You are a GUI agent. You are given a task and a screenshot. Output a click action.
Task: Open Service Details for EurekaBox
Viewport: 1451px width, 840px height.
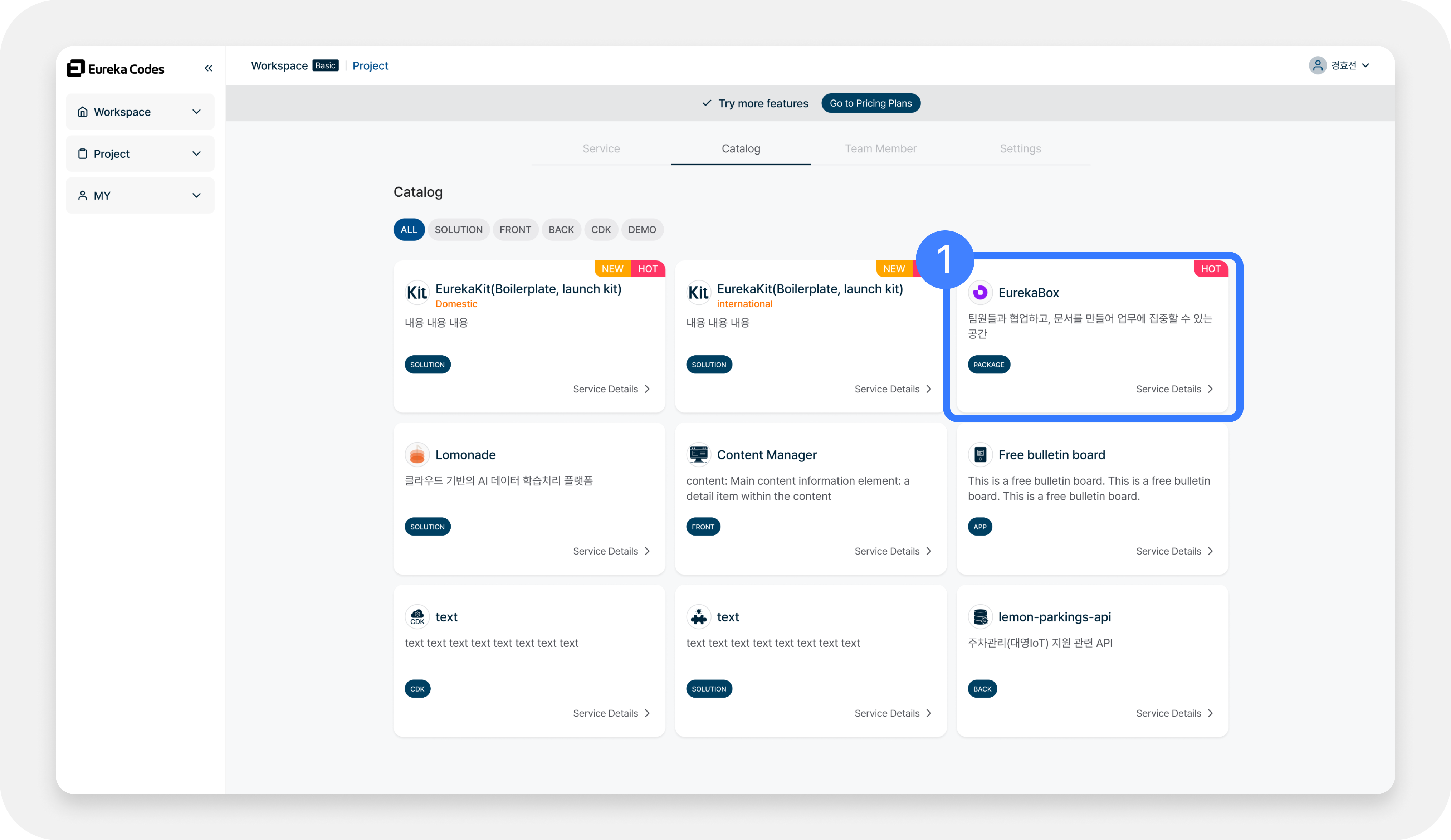(1174, 389)
